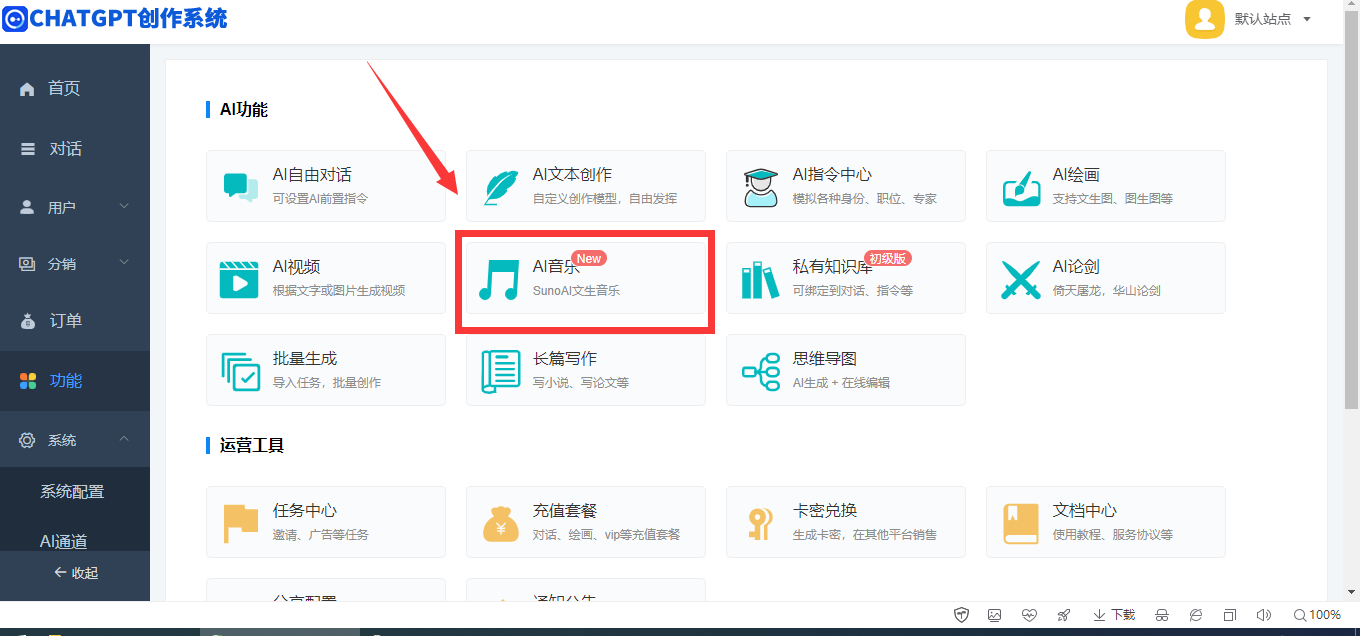Collapse sidebar with 收起 button

[75, 573]
